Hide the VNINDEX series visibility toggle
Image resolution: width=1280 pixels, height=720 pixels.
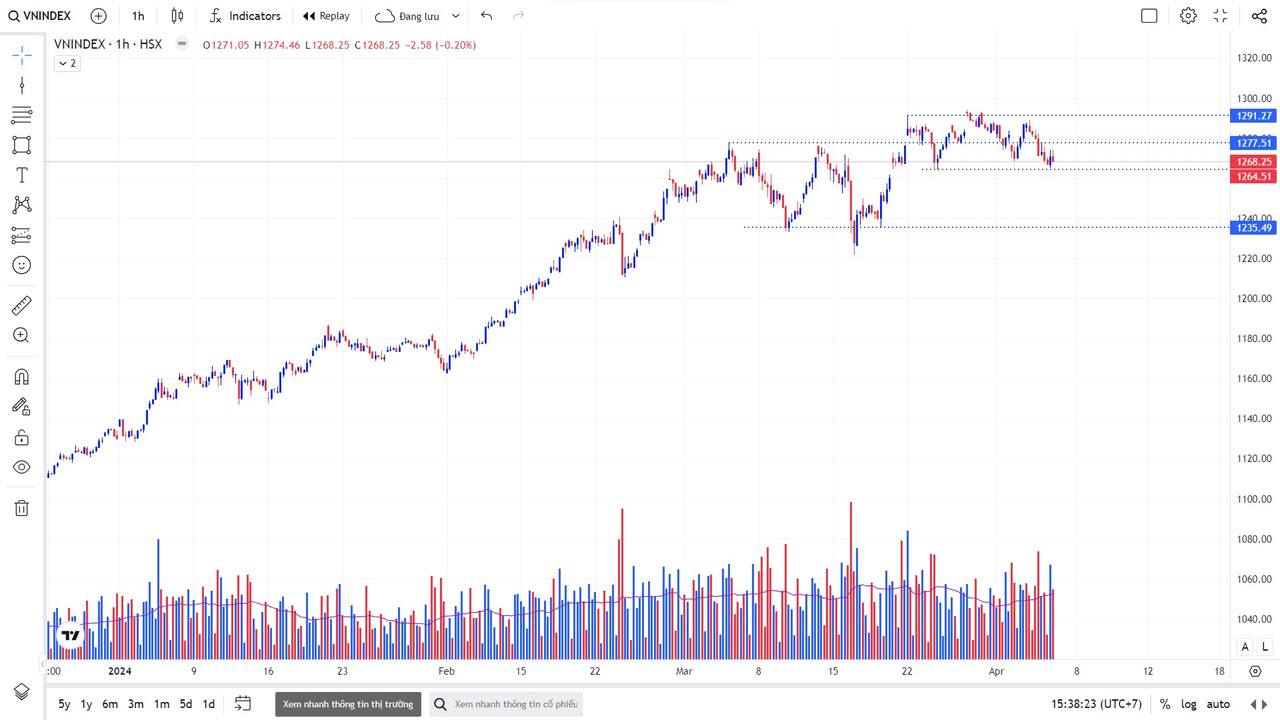tap(181, 44)
